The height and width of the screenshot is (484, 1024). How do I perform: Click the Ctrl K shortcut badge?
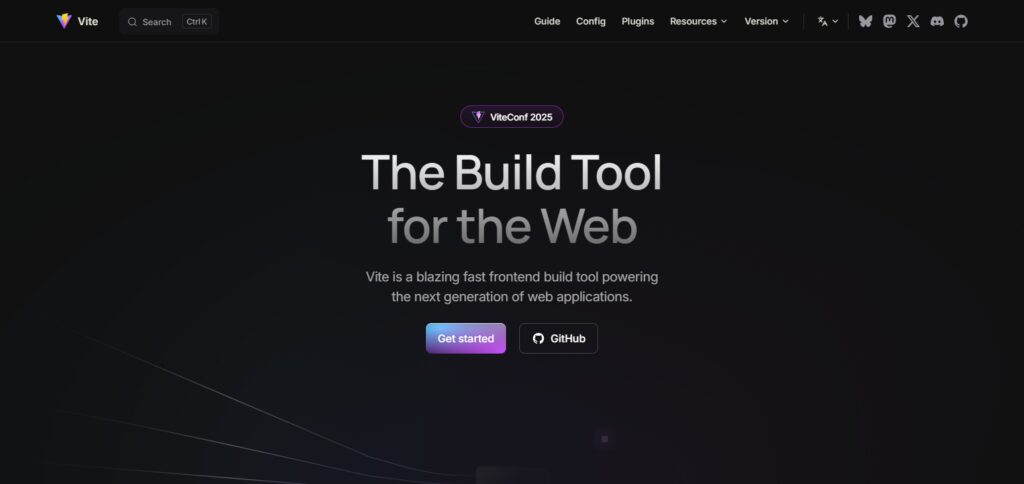point(197,22)
